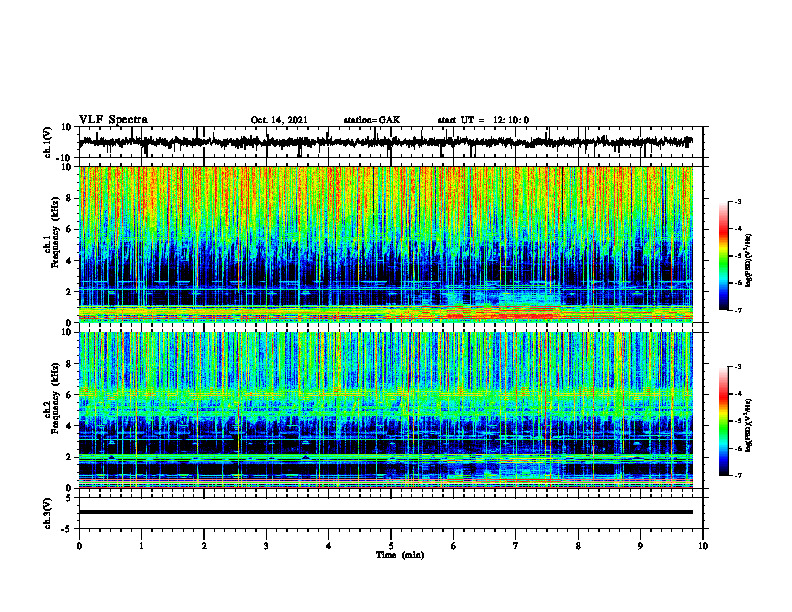The width and height of the screenshot is (792, 612).
Task: Select the date text "Oct. 14, 2021"
Action: point(279,120)
